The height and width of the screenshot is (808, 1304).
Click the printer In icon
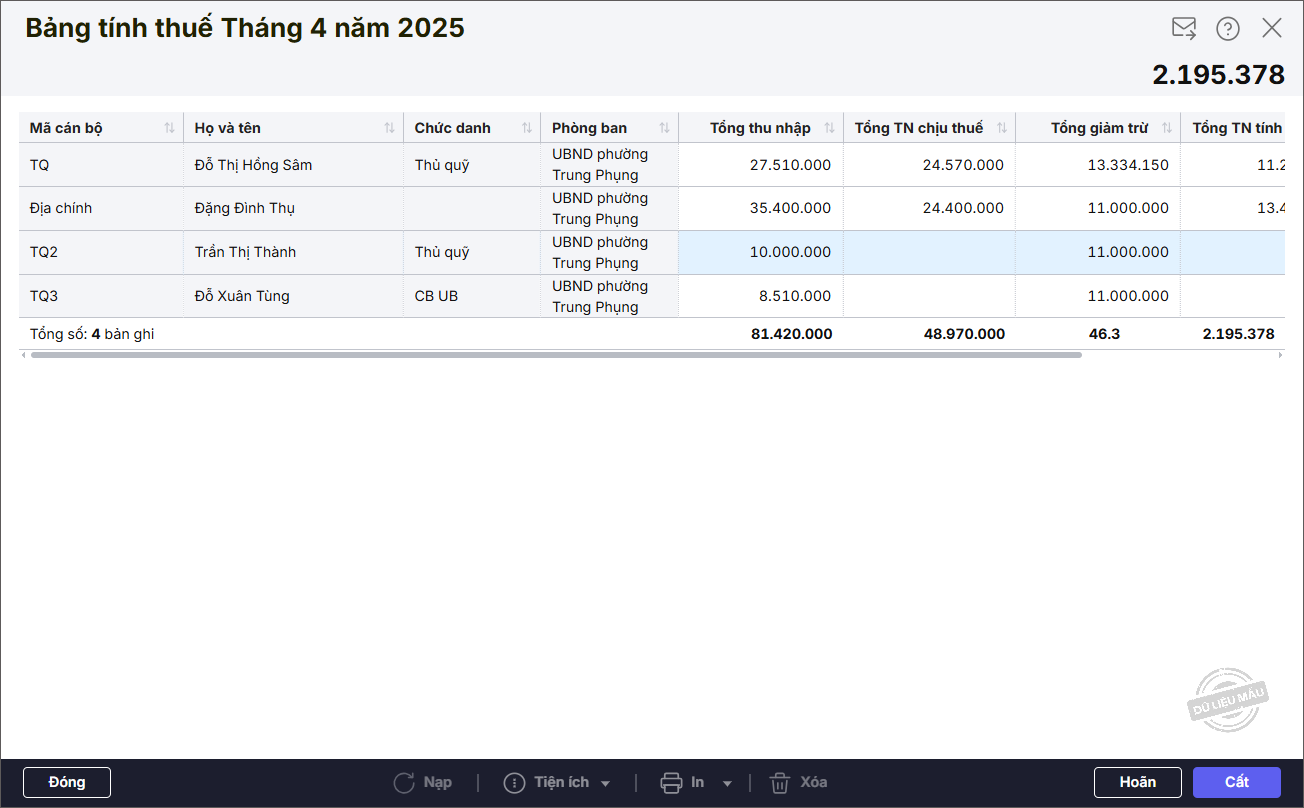tap(671, 783)
